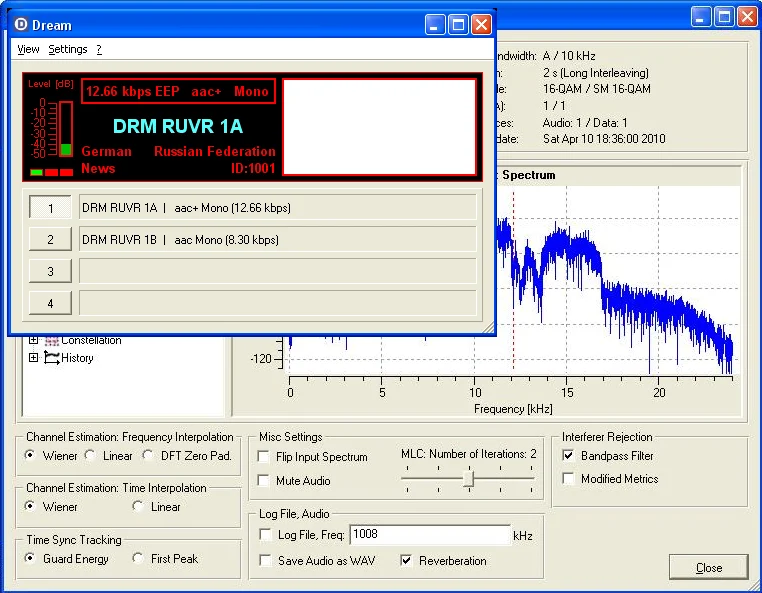The image size is (762, 593).
Task: Open the View menu
Action: (x=28, y=49)
